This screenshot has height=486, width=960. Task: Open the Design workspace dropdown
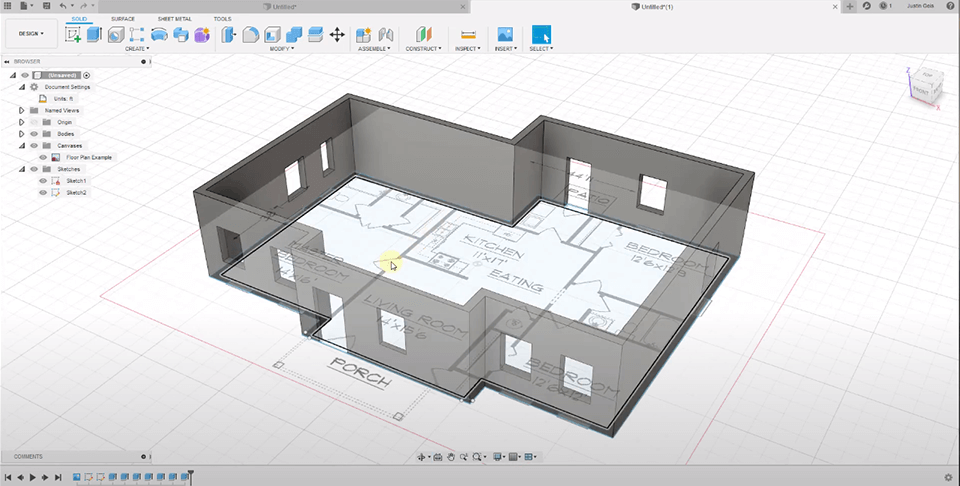(30, 33)
